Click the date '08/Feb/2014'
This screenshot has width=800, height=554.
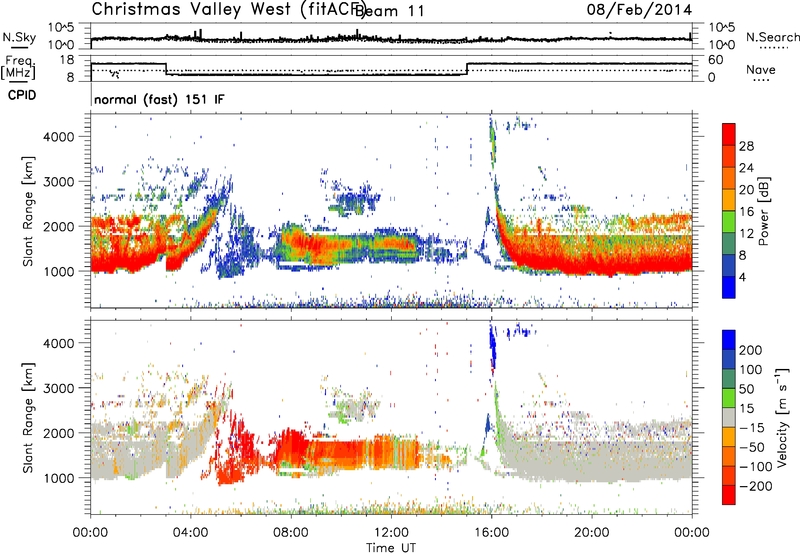639,10
